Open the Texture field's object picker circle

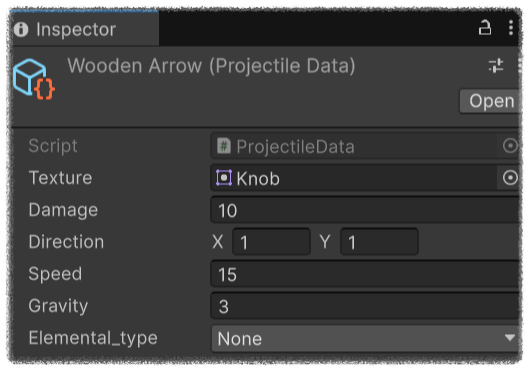pos(510,178)
